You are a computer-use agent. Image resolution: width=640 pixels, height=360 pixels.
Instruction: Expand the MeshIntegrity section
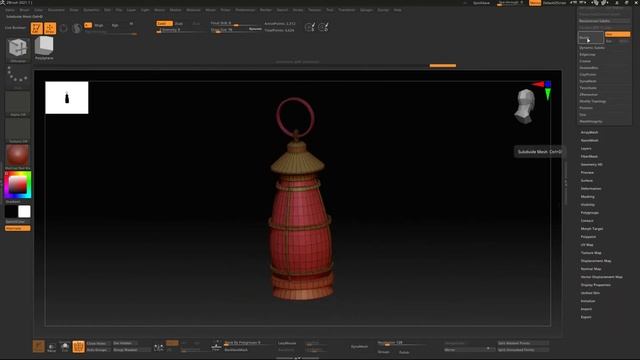(x=591, y=121)
